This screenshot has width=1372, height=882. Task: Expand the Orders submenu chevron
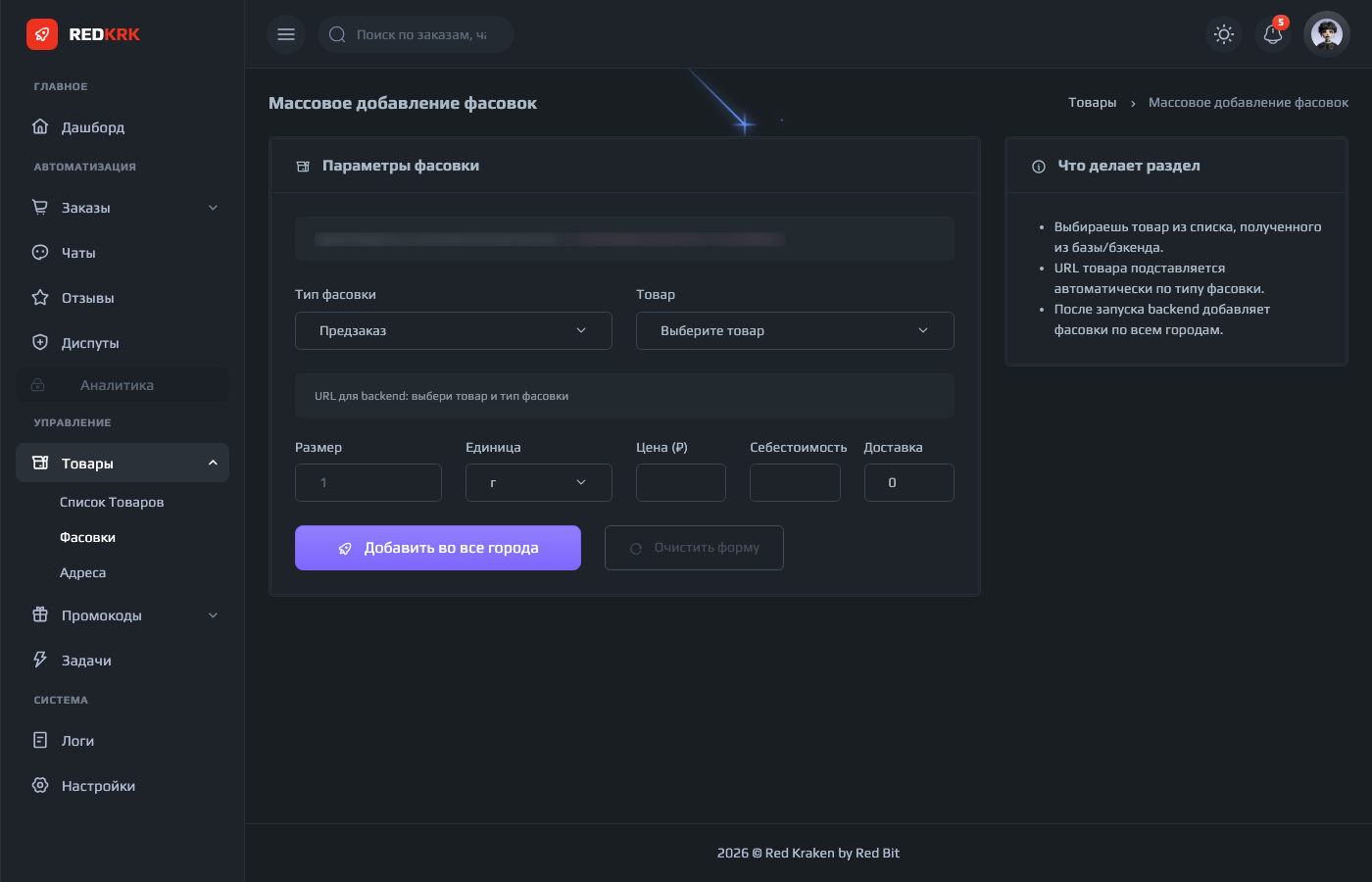pos(213,208)
